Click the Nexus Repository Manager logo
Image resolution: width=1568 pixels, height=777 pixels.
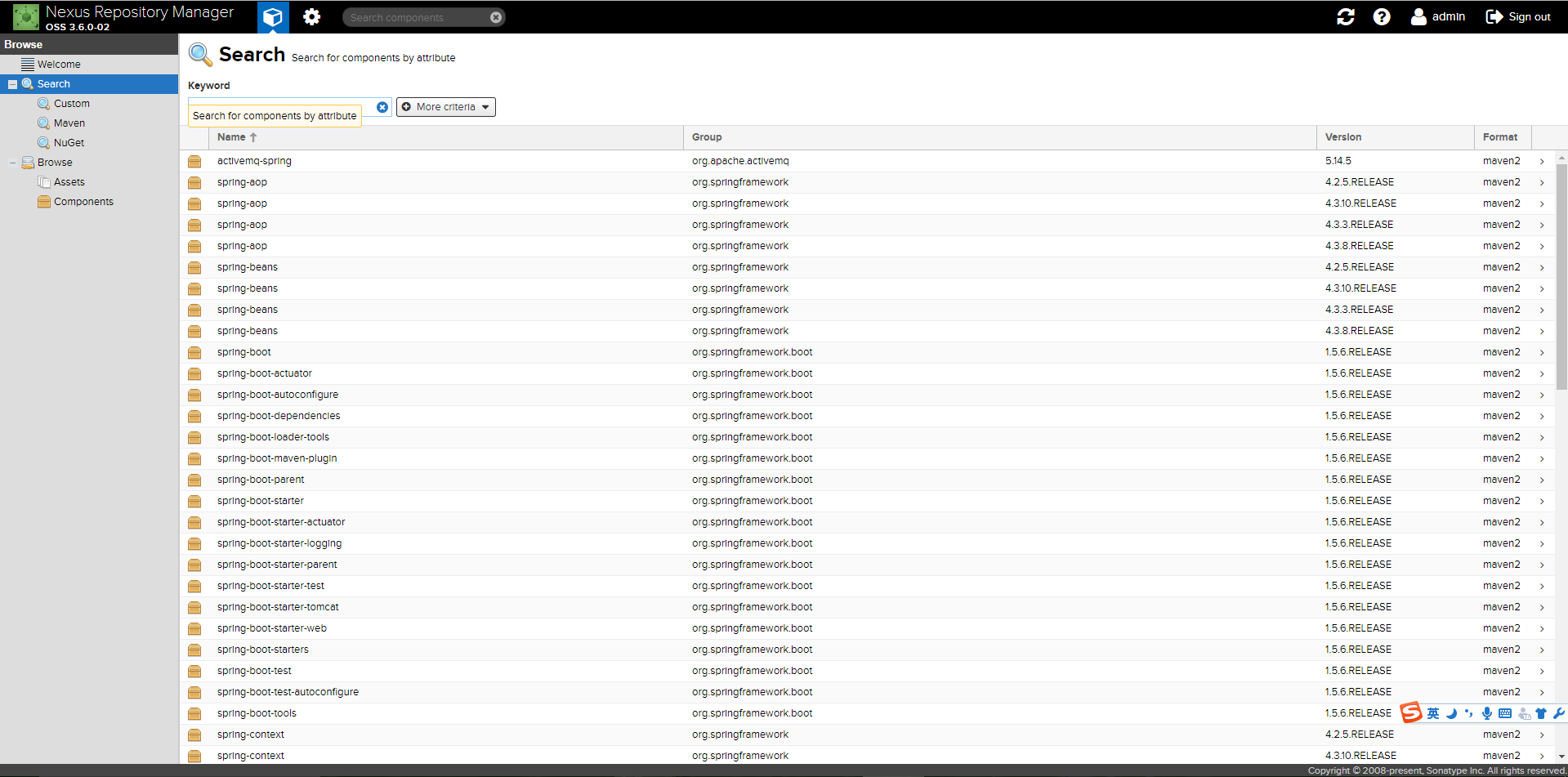(x=26, y=16)
